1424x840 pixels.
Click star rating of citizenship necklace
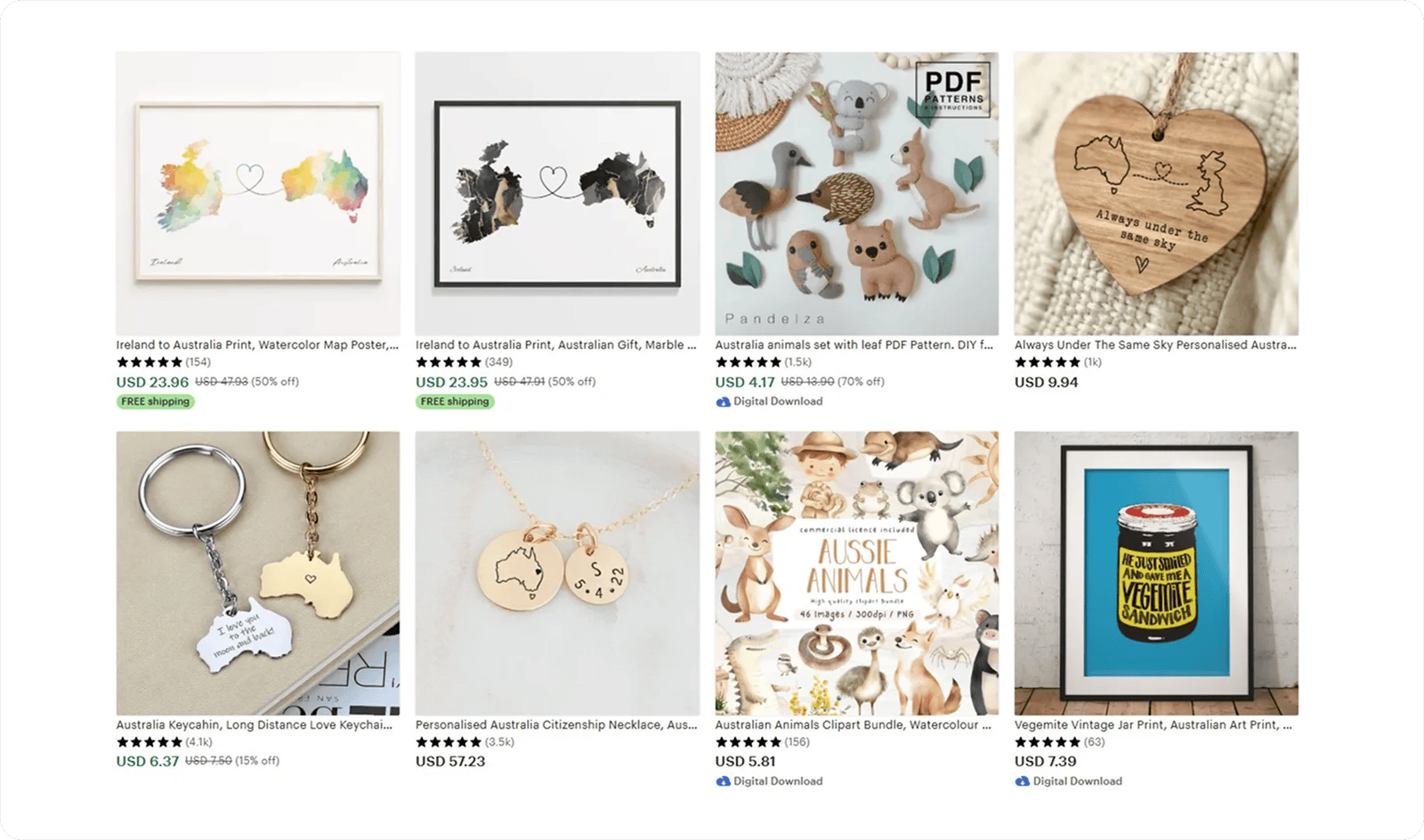[x=449, y=742]
